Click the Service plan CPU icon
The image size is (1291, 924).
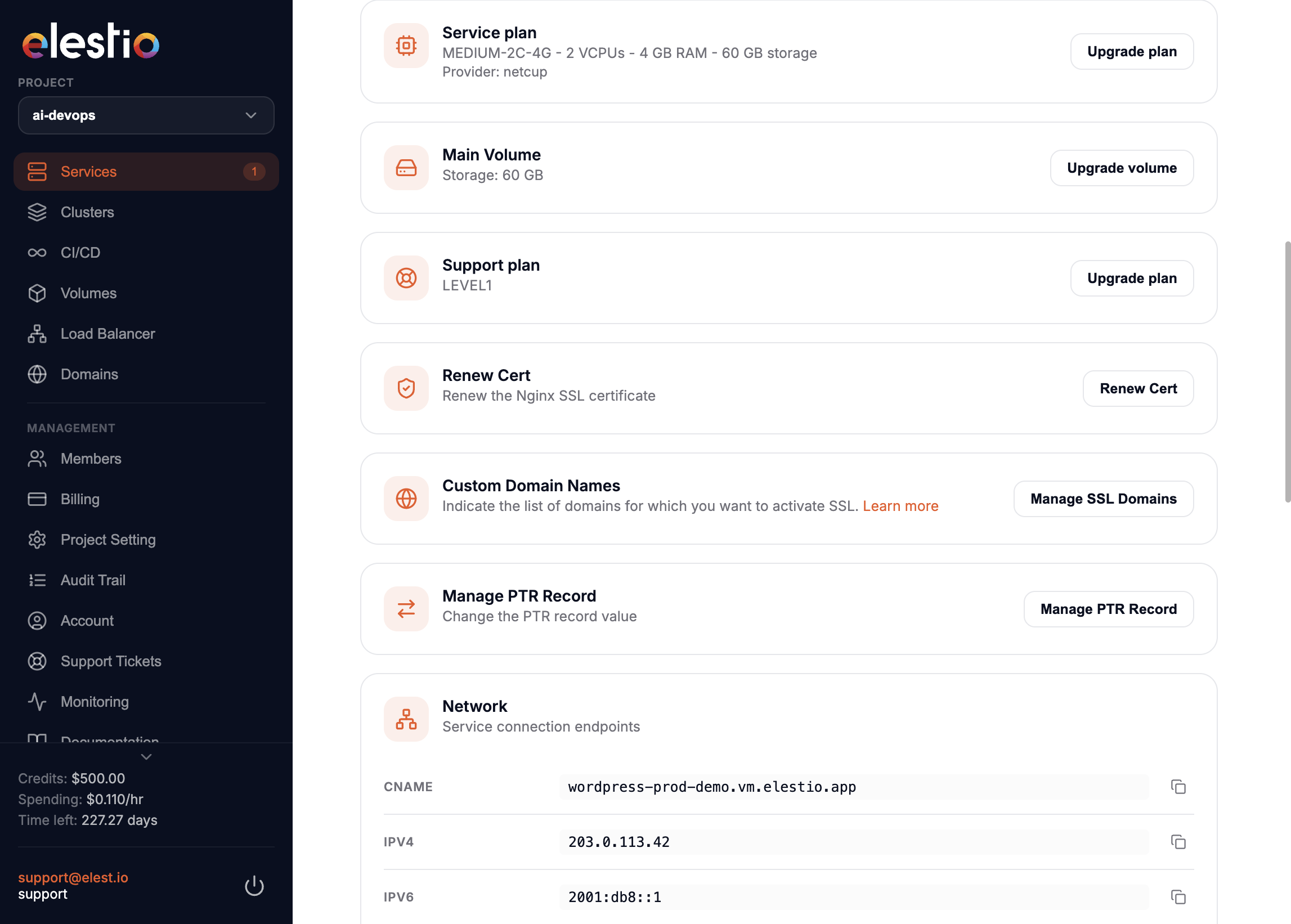coord(406,46)
